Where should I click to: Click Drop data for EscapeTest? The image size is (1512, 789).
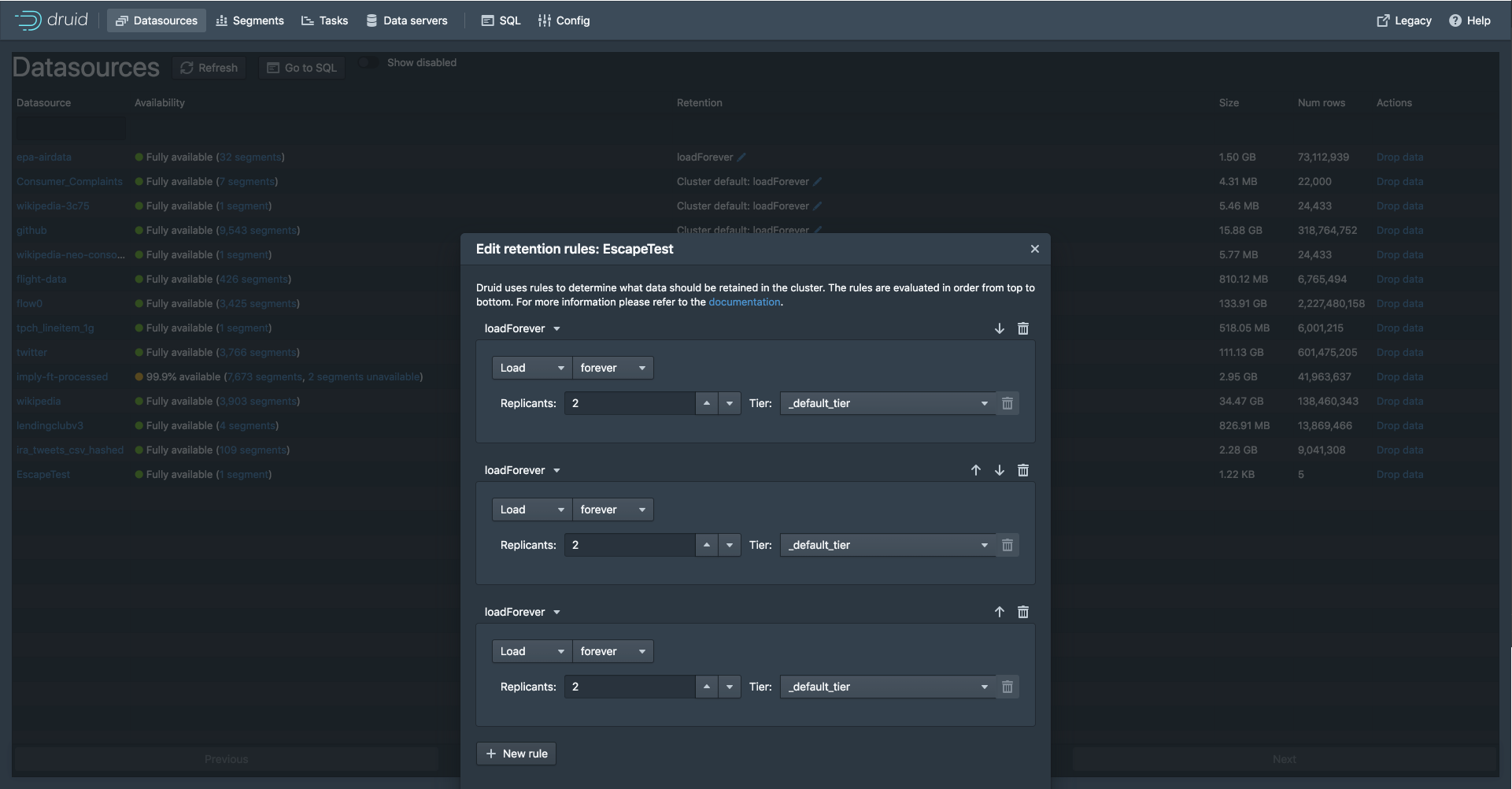click(x=1399, y=475)
